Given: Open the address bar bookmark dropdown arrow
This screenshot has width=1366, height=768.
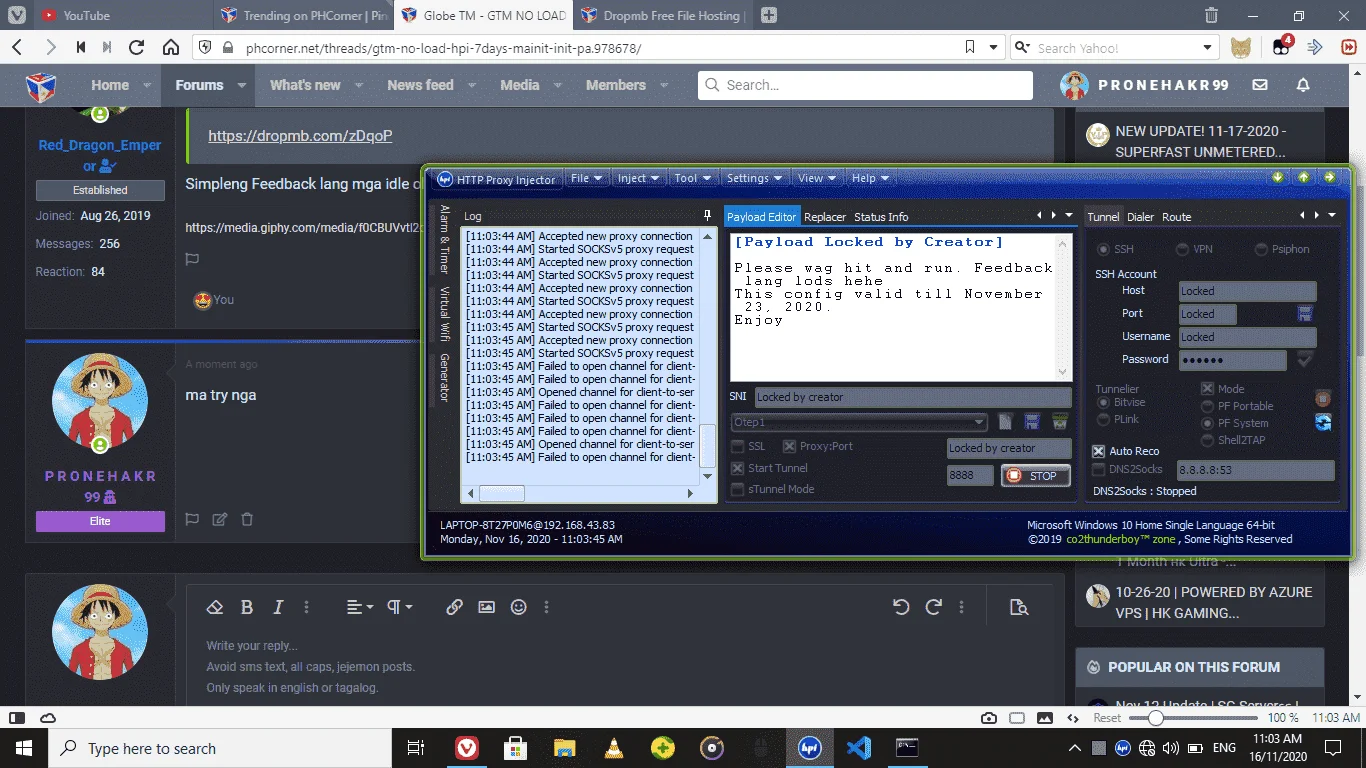Looking at the screenshot, I should 993,47.
